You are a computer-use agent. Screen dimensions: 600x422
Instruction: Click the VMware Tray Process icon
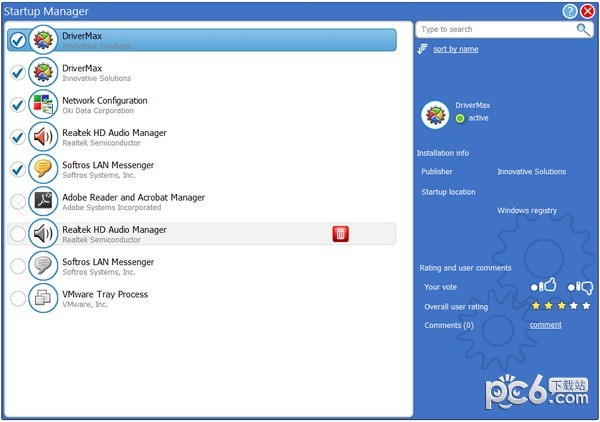click(x=43, y=298)
